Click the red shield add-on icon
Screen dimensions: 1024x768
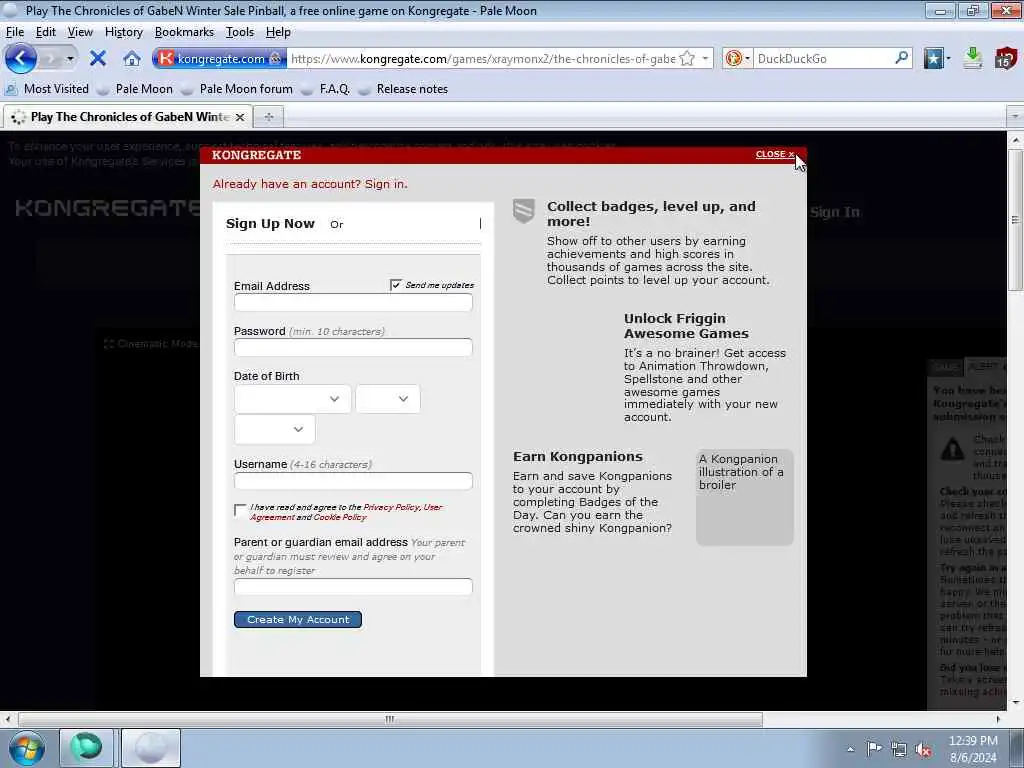pyautogui.click(x=1006, y=58)
